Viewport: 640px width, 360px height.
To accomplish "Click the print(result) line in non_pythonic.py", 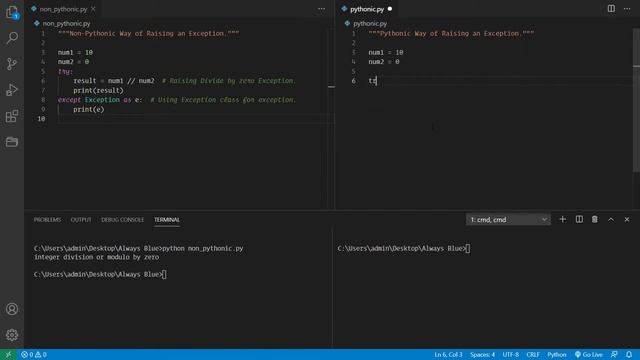I will 98,90.
